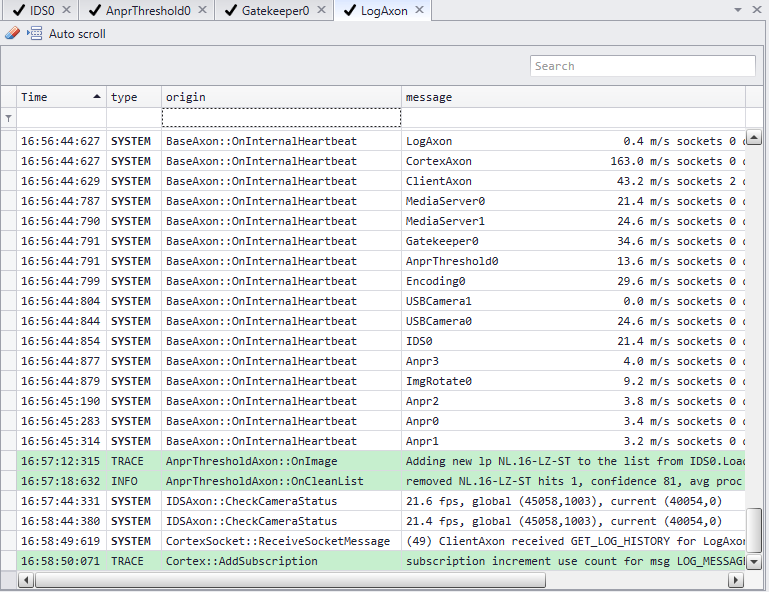Select the MediaServer0 message cell
769x592 pixels.
coord(573,201)
